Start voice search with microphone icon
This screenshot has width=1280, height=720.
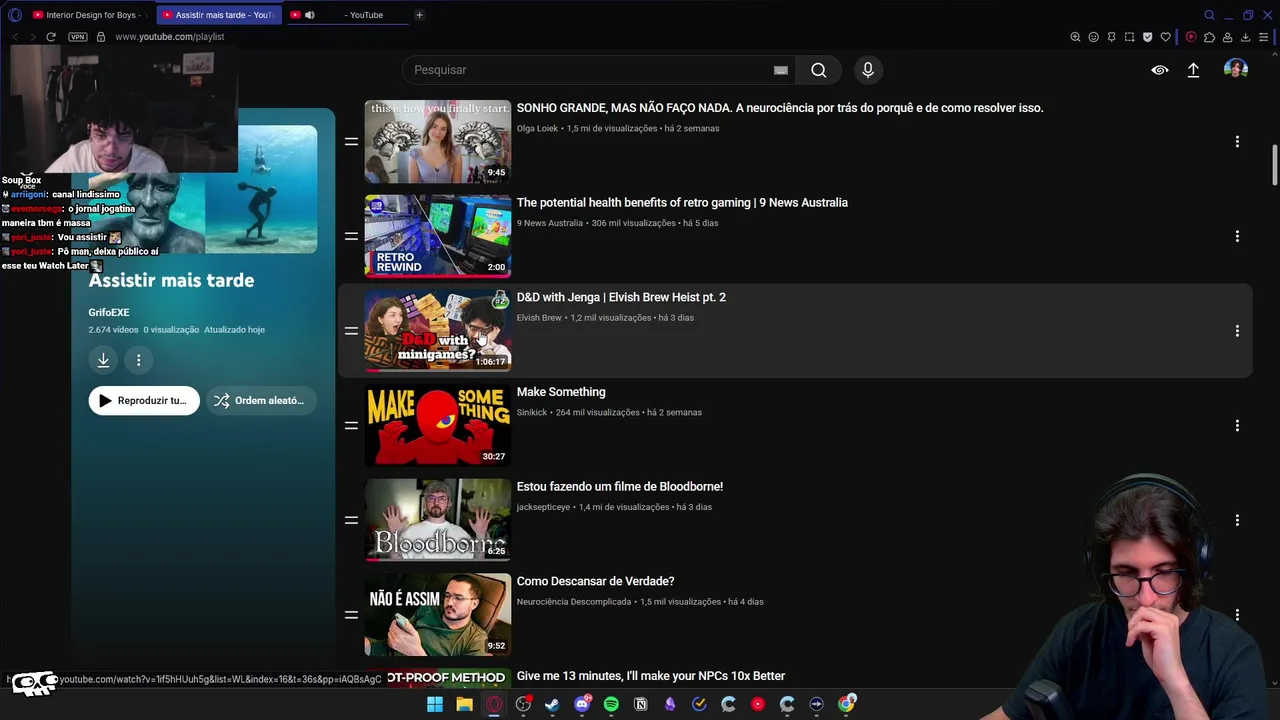868,70
